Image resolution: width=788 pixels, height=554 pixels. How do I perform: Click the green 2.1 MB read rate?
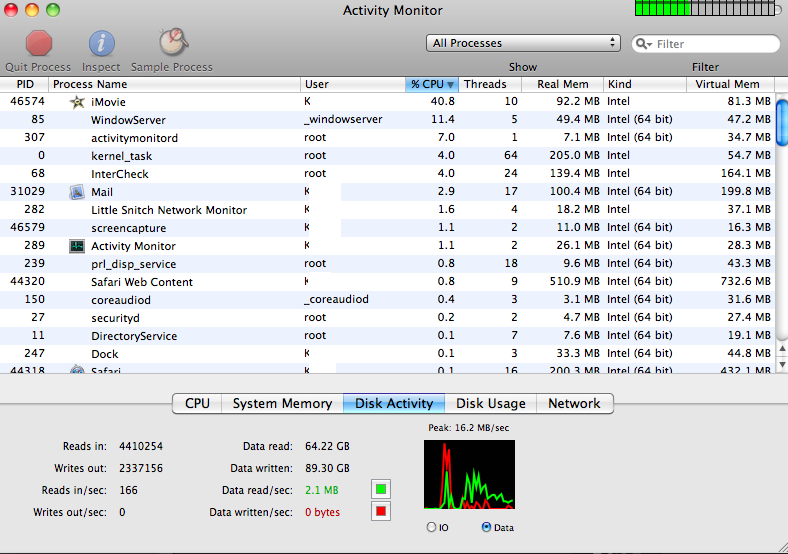coord(322,490)
